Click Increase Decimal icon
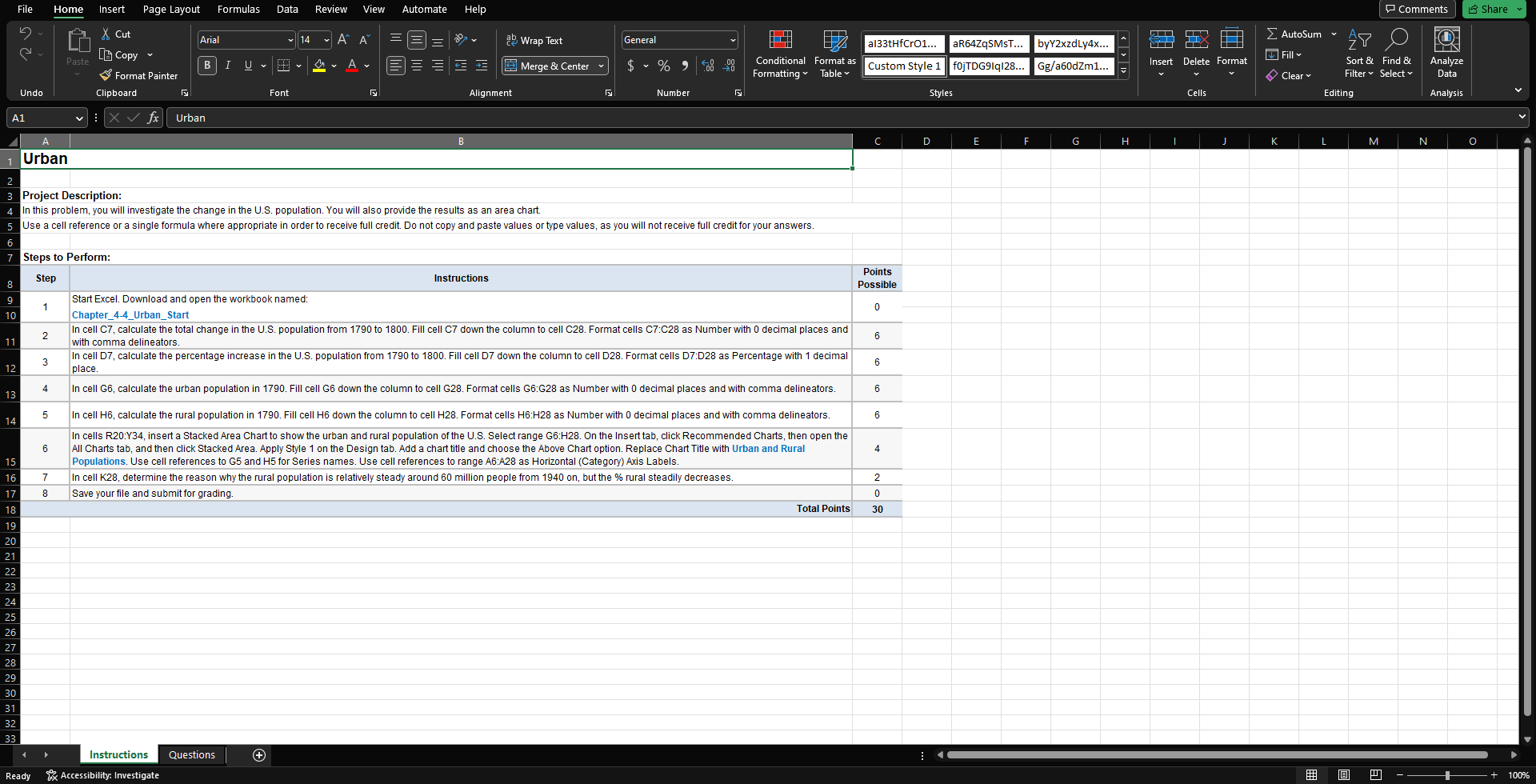The width and height of the screenshot is (1536, 784). point(708,66)
